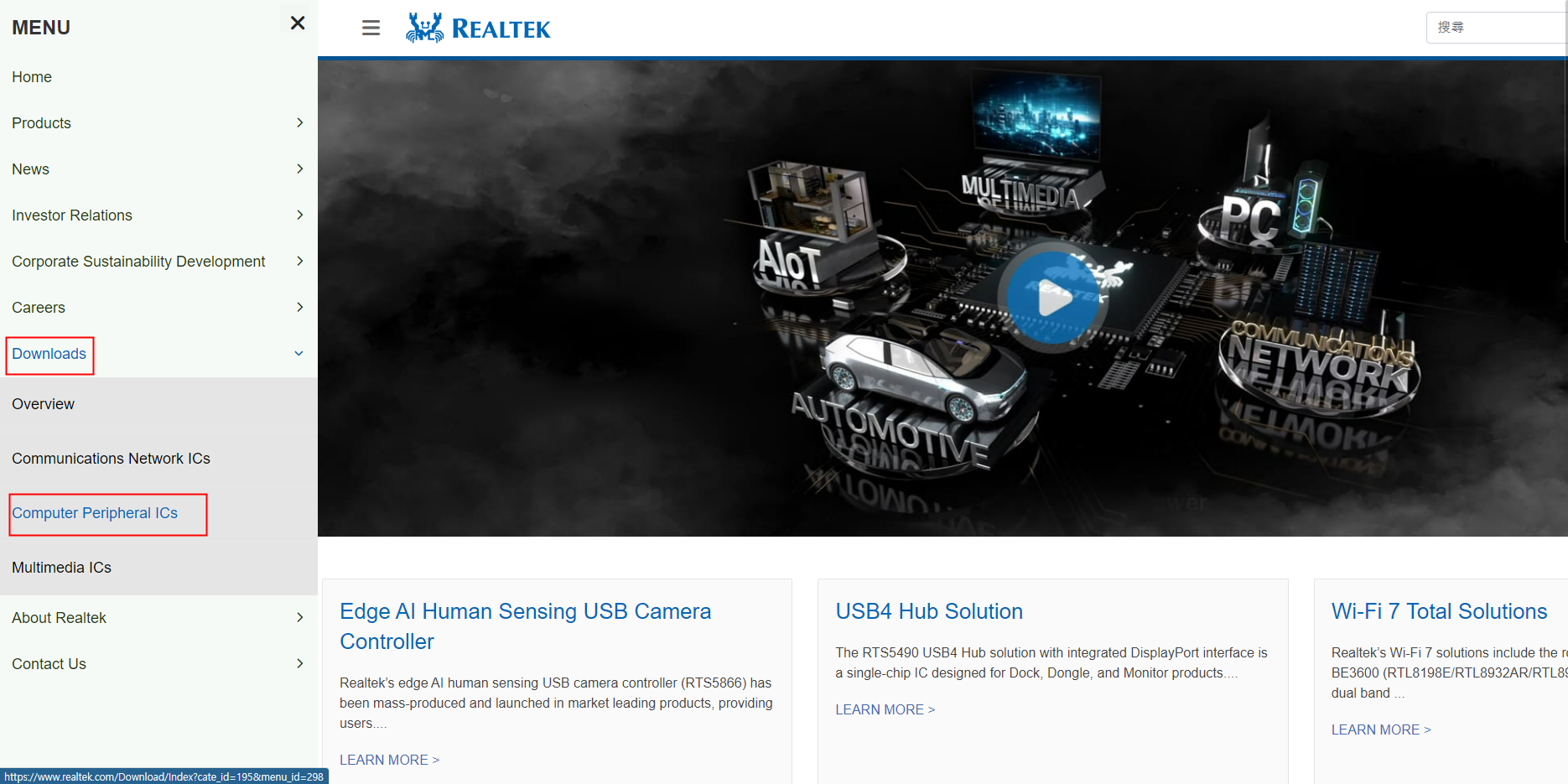The height and width of the screenshot is (784, 1568).
Task: Collapse the Downloads submenu chevron
Action: coord(299,354)
